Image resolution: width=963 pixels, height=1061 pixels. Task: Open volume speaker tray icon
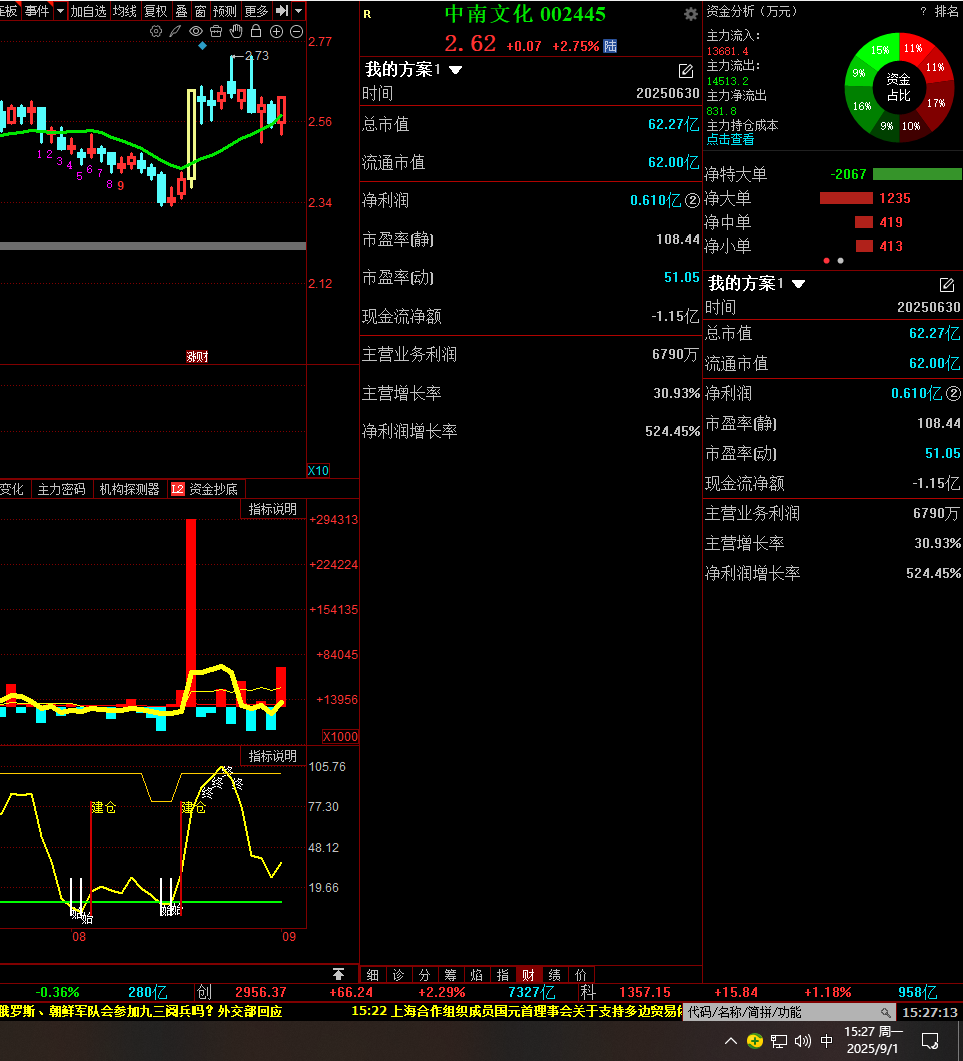(803, 1041)
